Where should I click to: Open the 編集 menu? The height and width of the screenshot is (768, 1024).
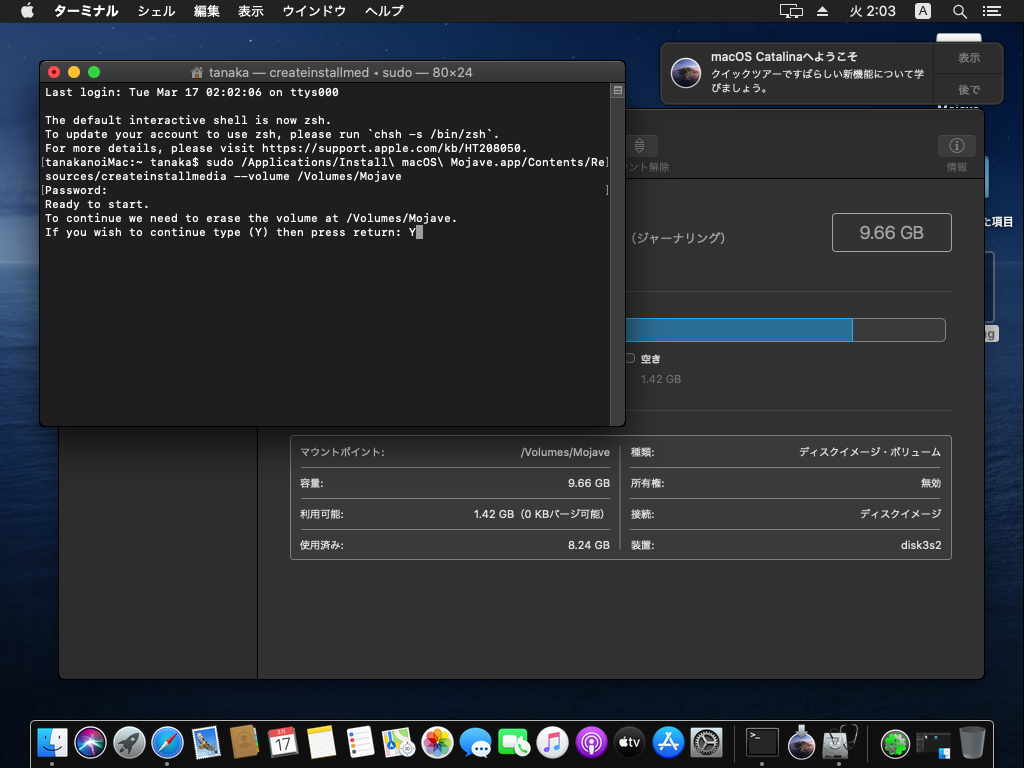click(x=206, y=11)
